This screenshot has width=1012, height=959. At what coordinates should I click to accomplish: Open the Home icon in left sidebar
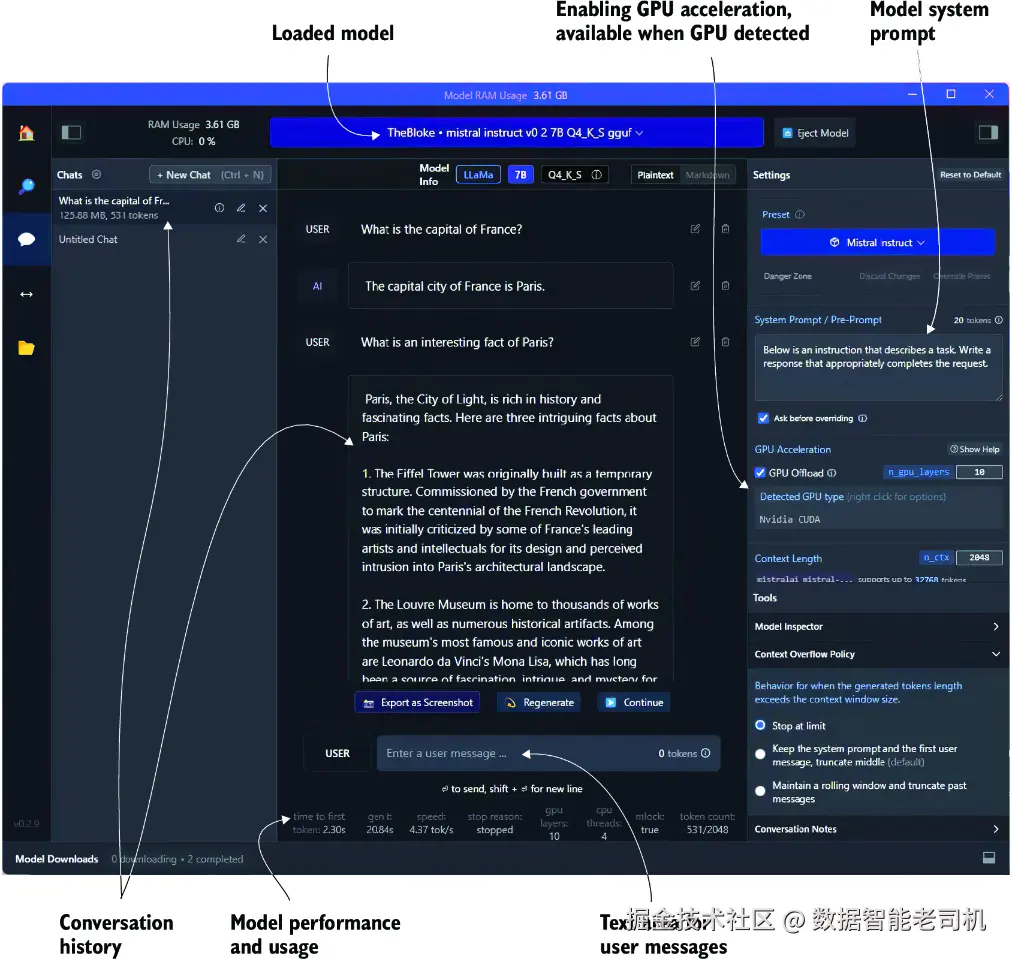(x=26, y=133)
